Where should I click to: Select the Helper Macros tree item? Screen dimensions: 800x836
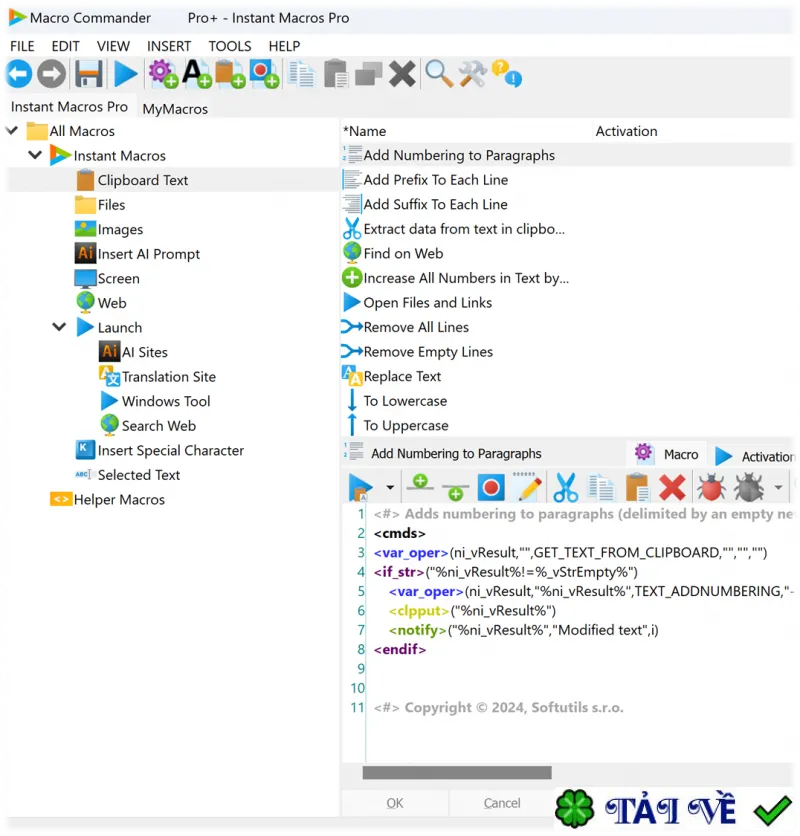click(119, 499)
